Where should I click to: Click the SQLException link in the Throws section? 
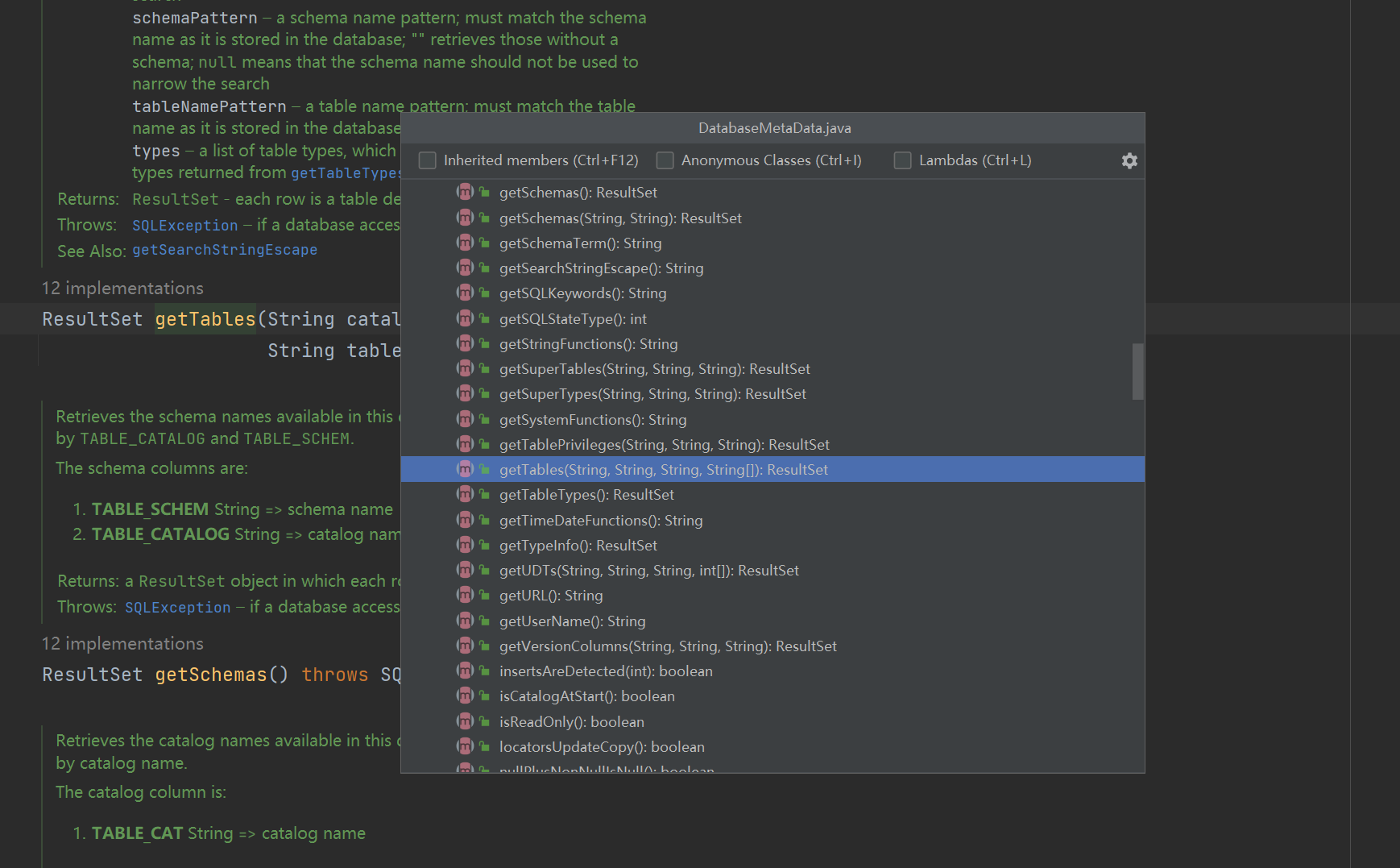click(x=184, y=225)
